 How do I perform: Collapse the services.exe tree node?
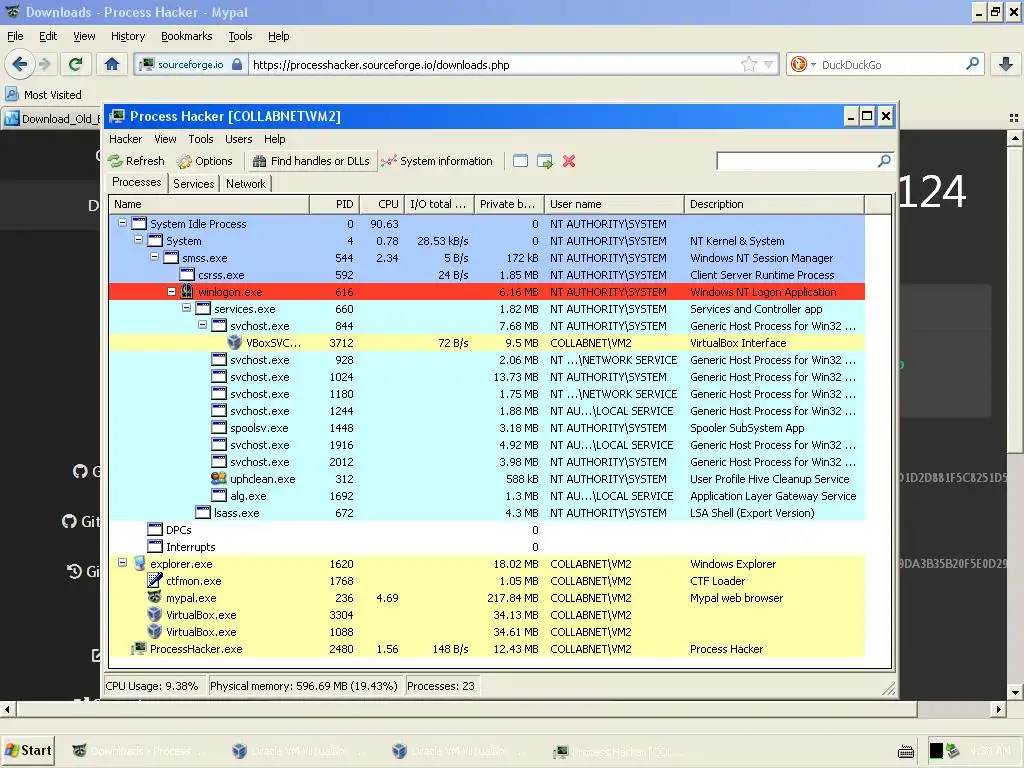(187, 308)
